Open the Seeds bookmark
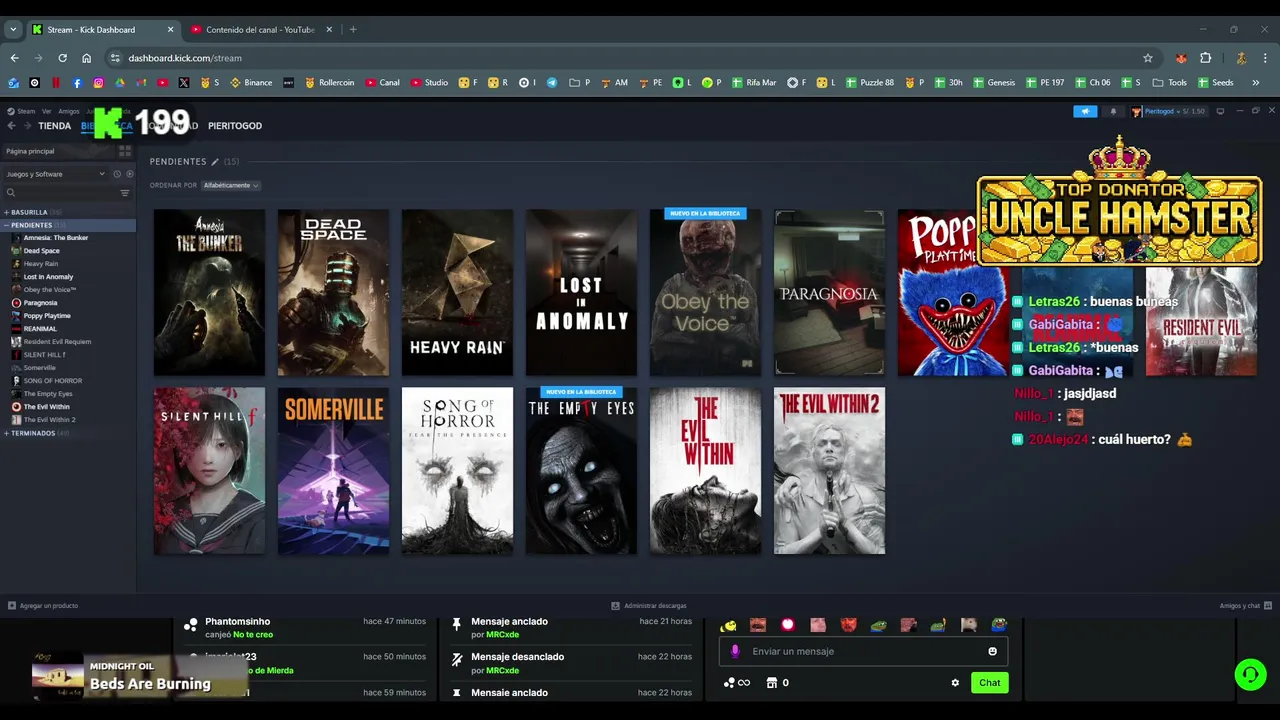 (1216, 83)
